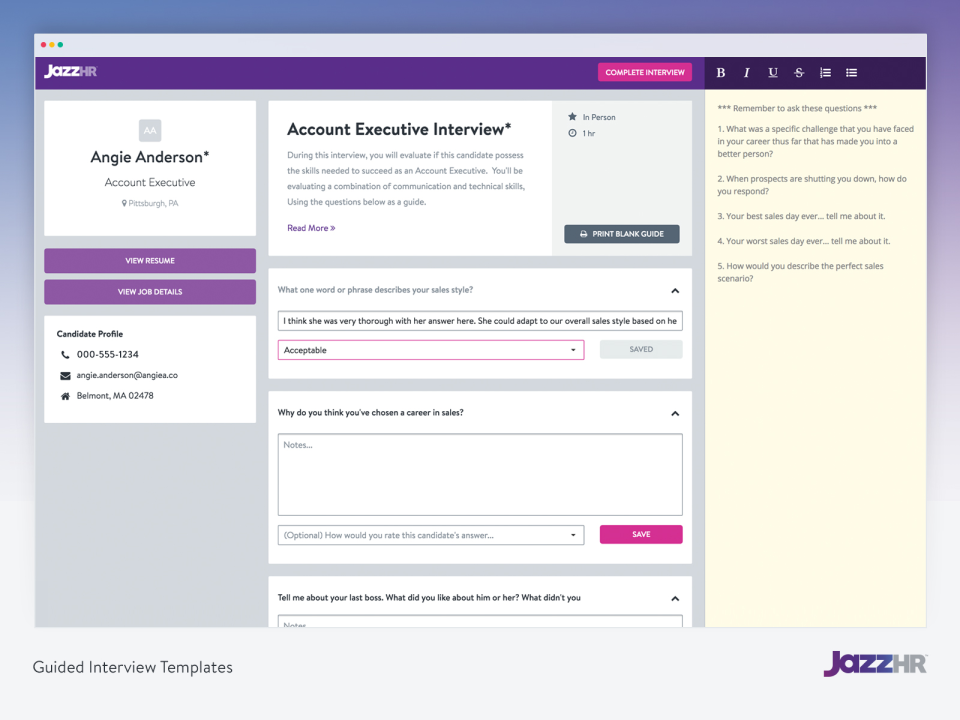Insert a bulleted list using the toolbar
The image size is (960, 720).
coord(850,72)
